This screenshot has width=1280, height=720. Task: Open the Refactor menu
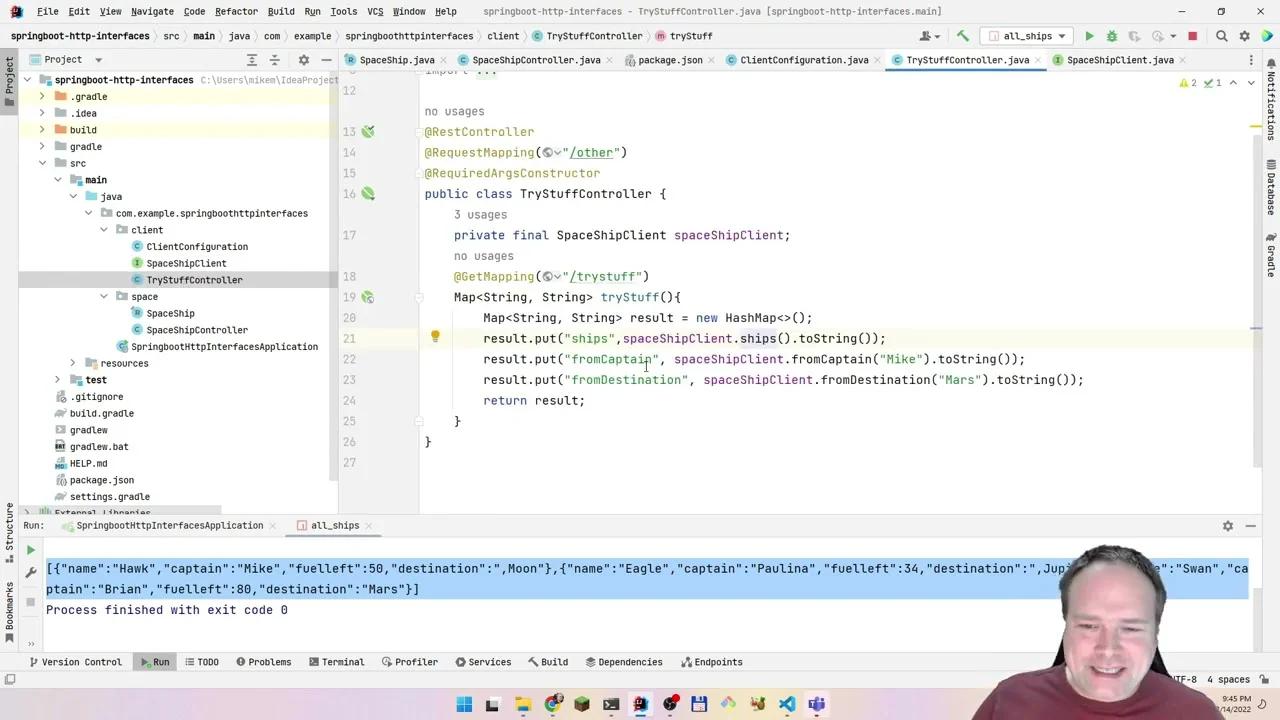click(236, 12)
